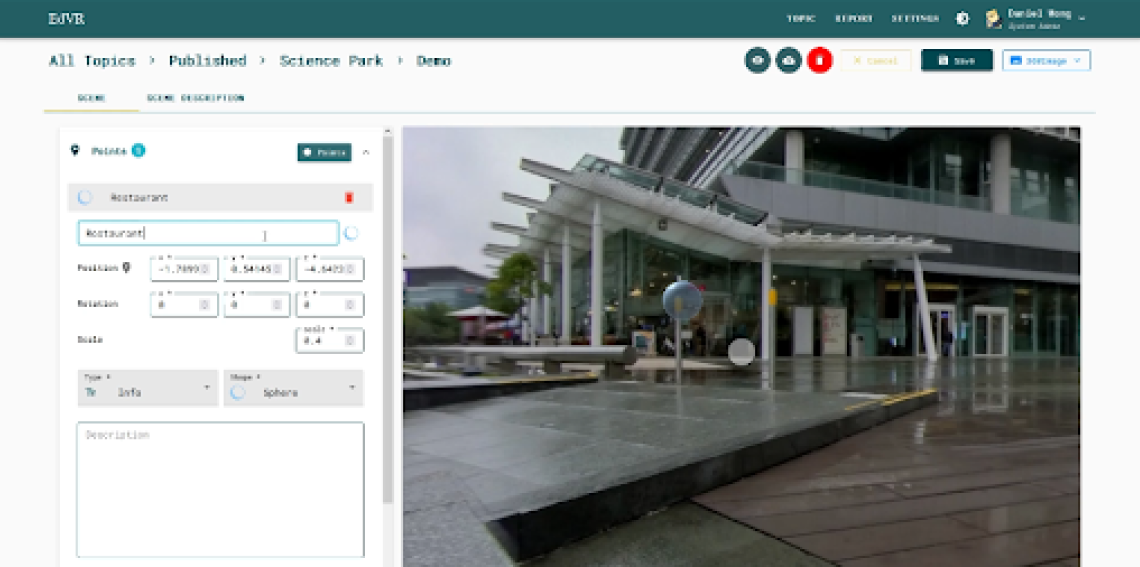Delete the Restaurant point with trash icon
The width and height of the screenshot is (1140, 567).
coord(349,198)
